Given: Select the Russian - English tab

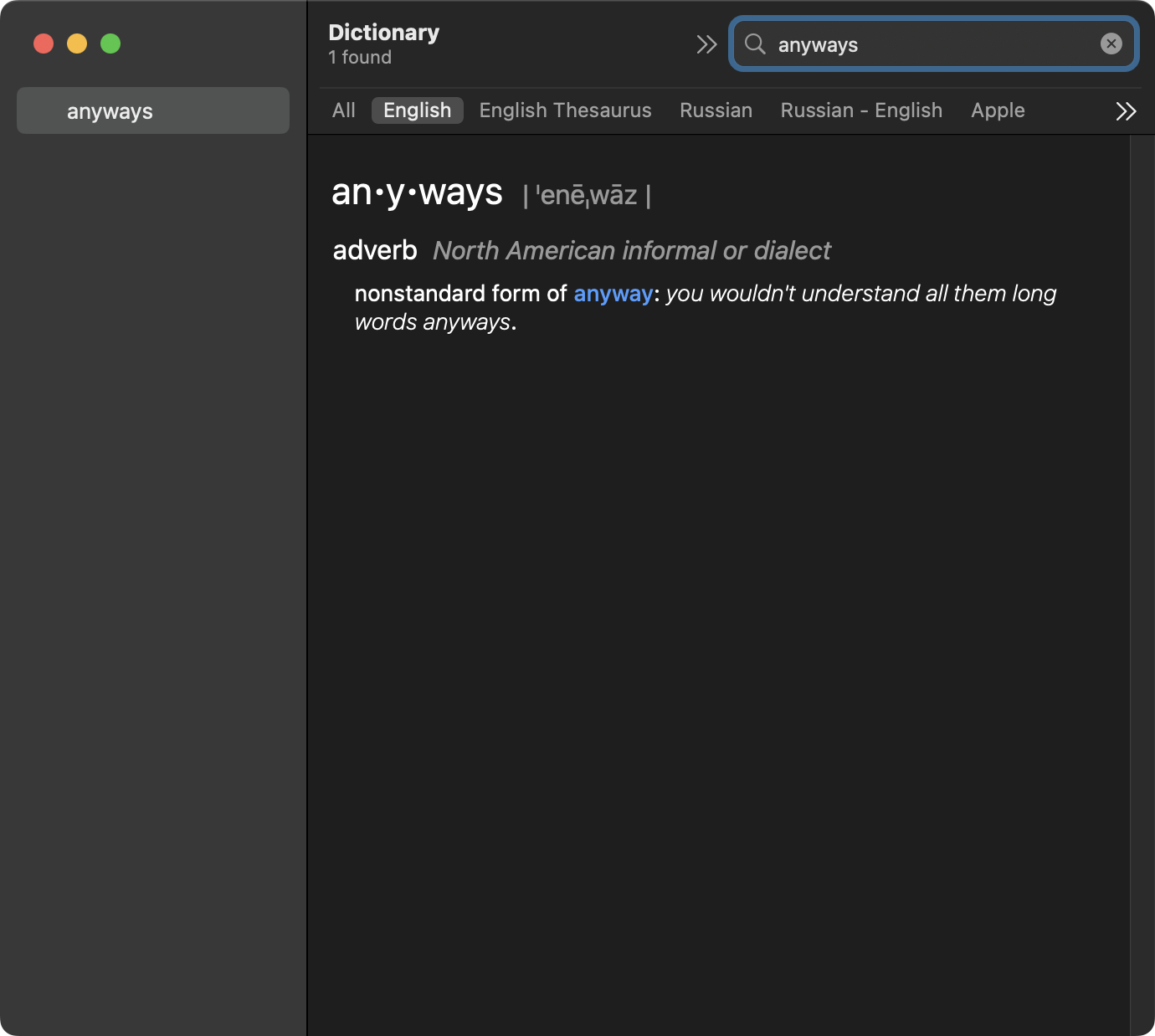Looking at the screenshot, I should pyautogui.click(x=861, y=110).
